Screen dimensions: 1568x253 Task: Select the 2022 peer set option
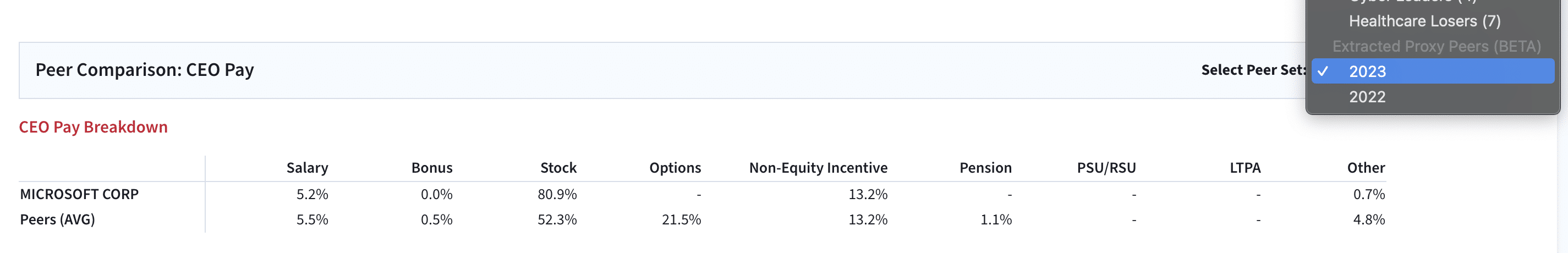[x=1367, y=97]
